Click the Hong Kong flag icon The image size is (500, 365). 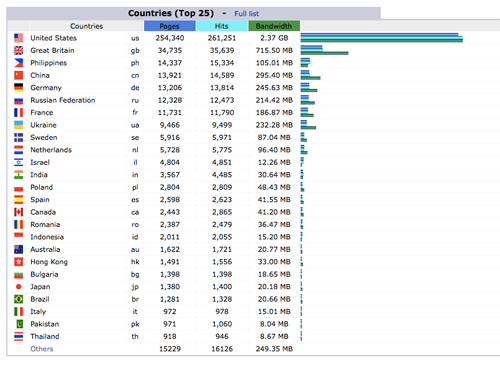[x=19, y=262]
